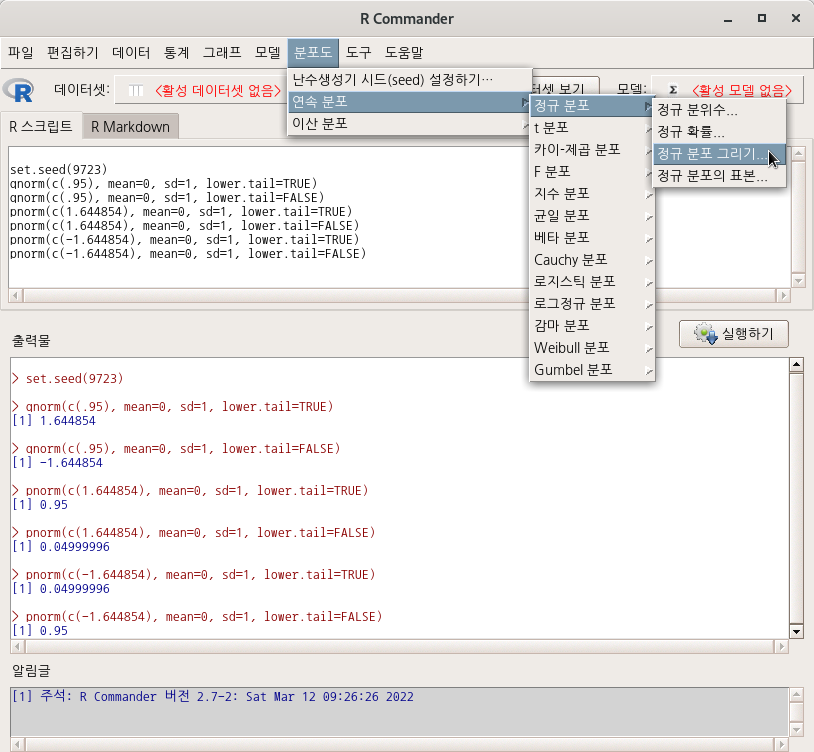
Task: Expand the Gumbel 분포 submenu
Action: pyautogui.click(x=592, y=370)
